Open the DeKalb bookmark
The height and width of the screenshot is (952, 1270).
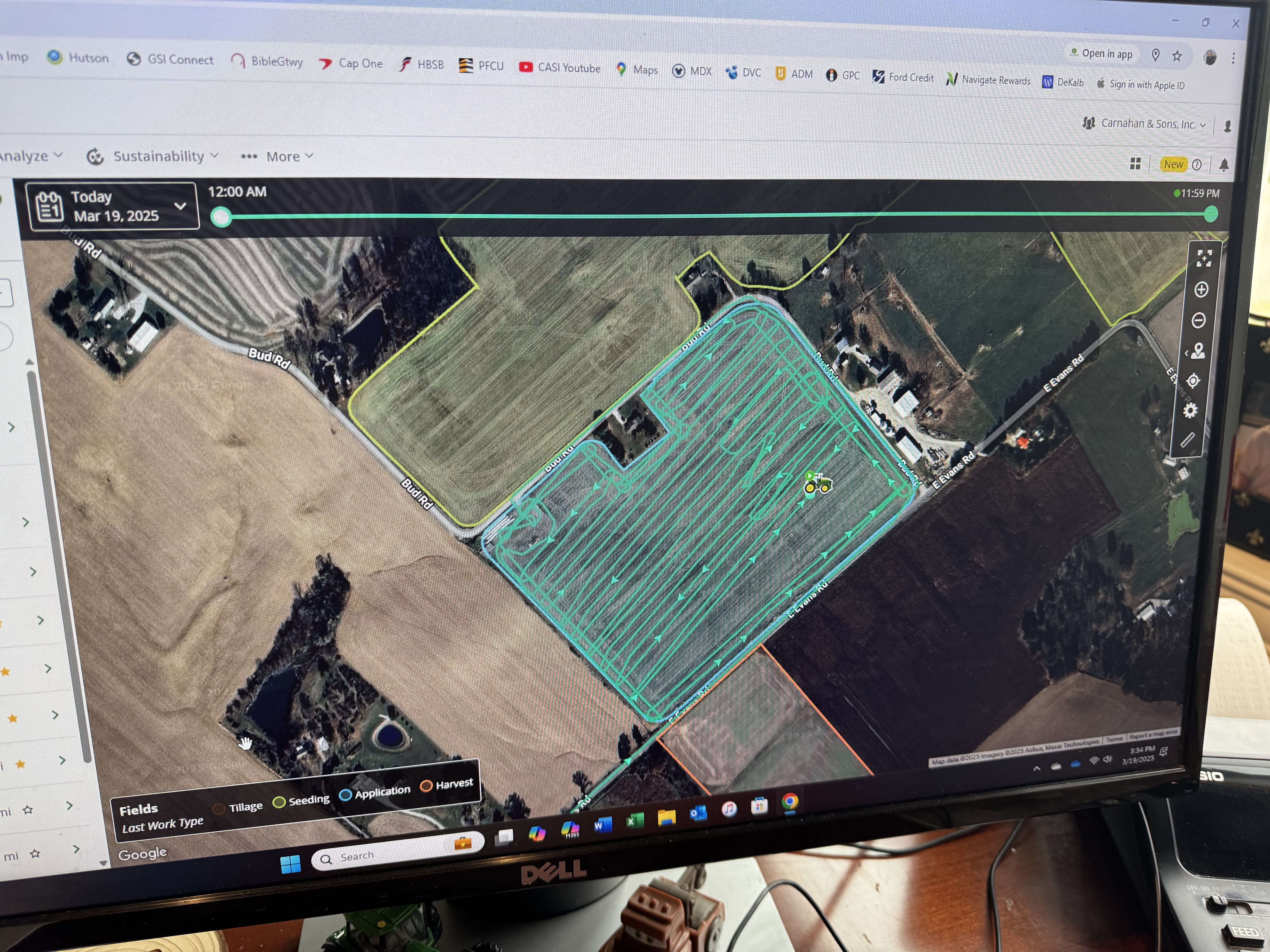click(x=1063, y=82)
